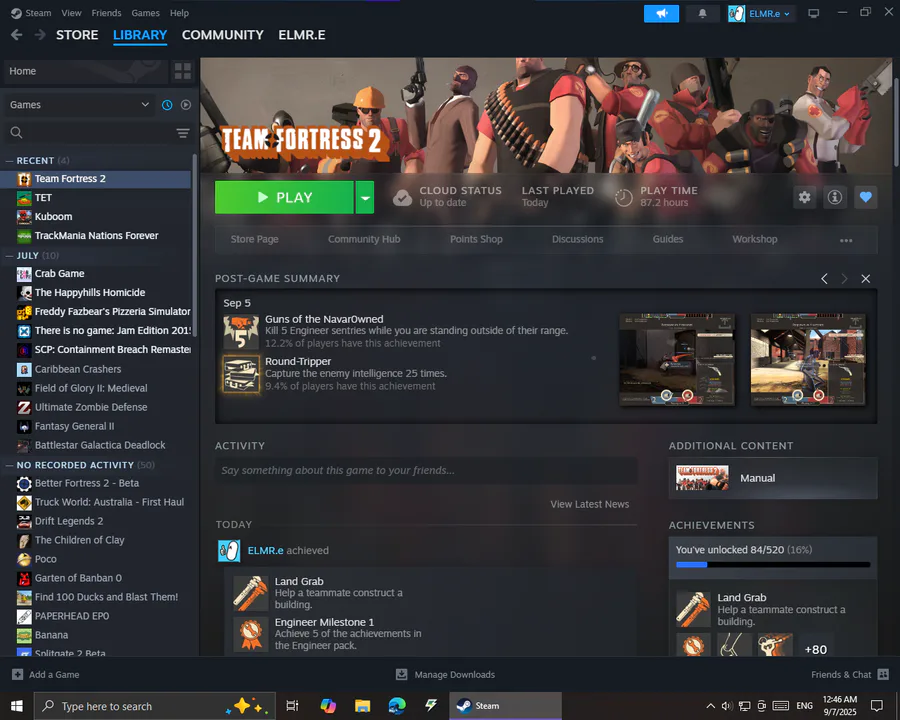Collapse the NO RECORDED ACTIVITY category
900x720 pixels.
9,465
